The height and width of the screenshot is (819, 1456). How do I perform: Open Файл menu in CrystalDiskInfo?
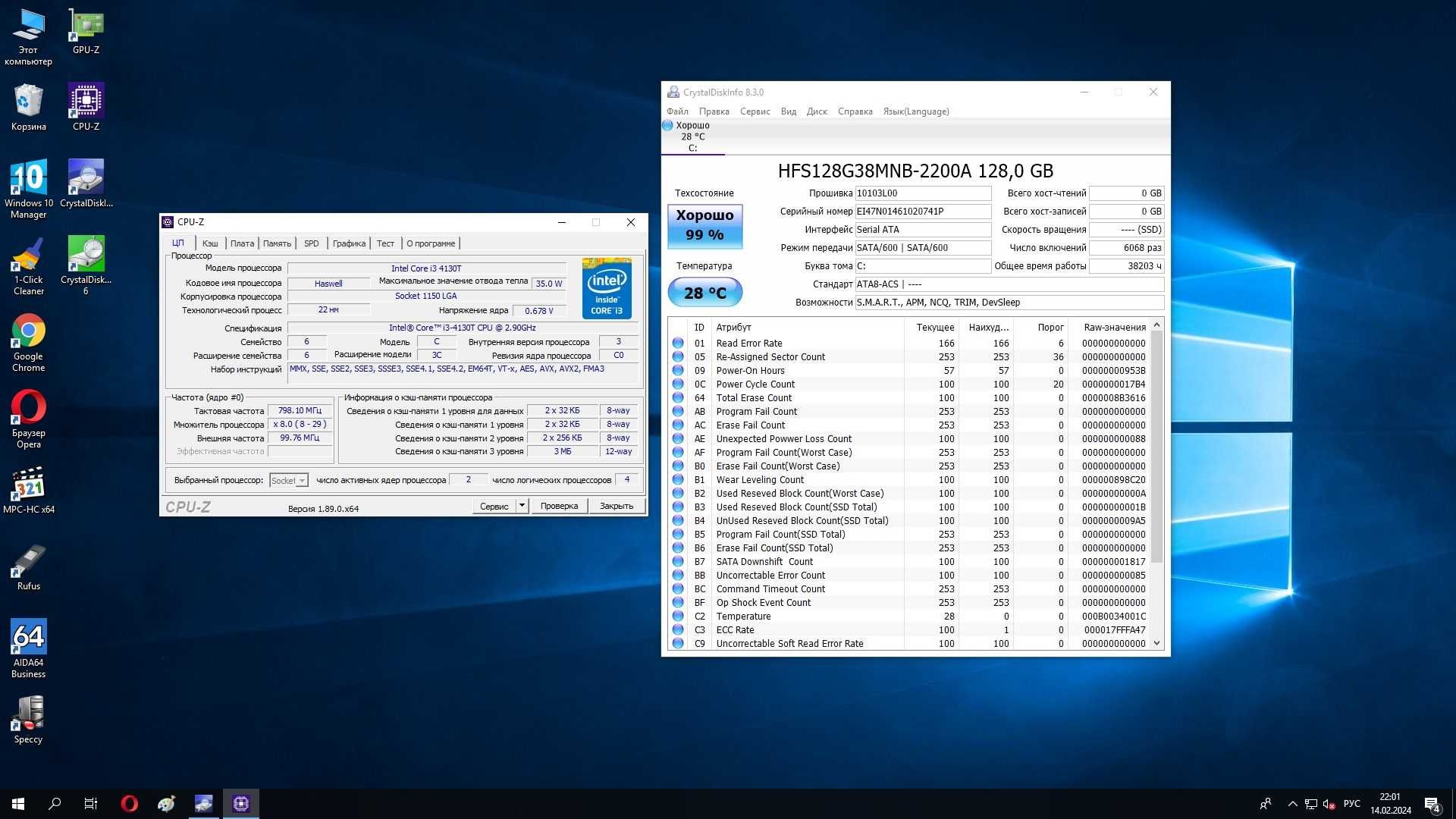coord(677,111)
